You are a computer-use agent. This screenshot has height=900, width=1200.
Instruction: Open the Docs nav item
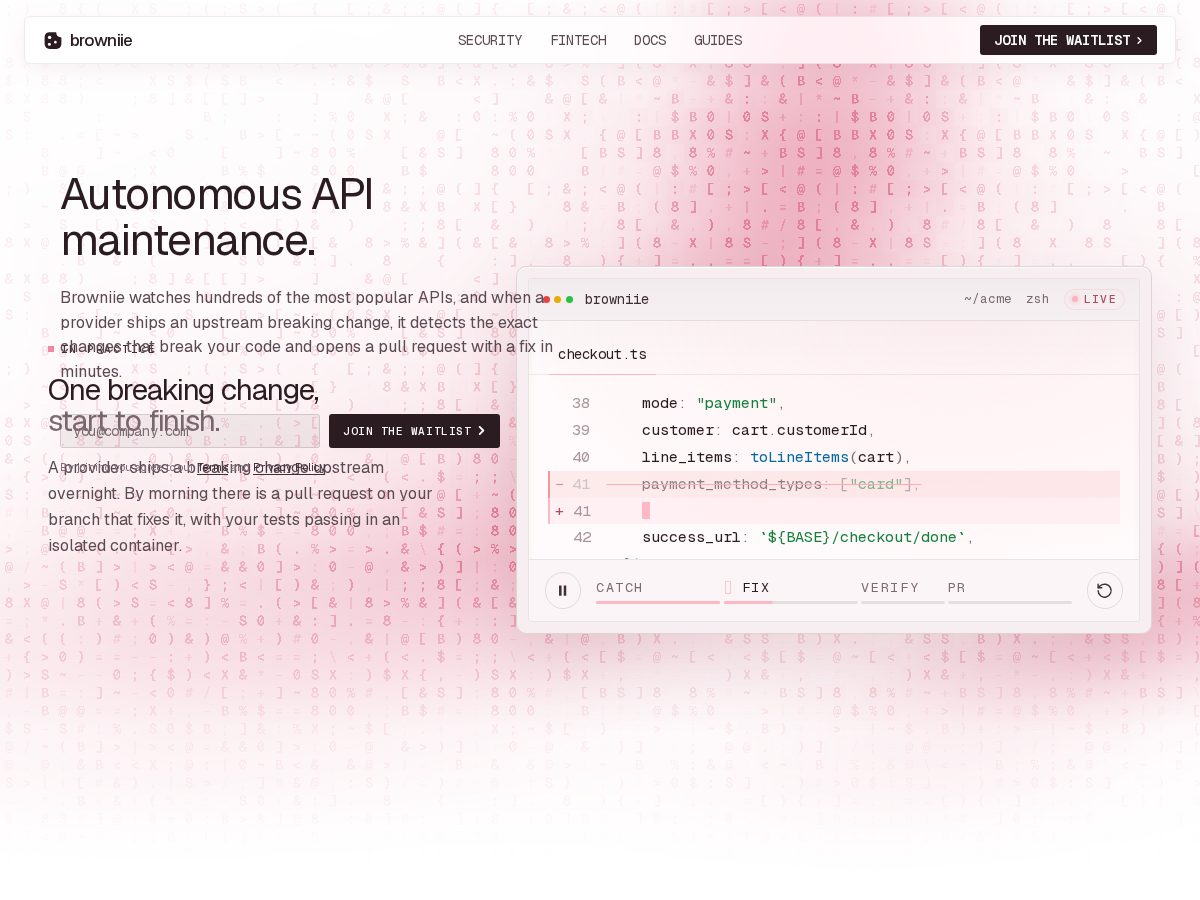point(650,40)
